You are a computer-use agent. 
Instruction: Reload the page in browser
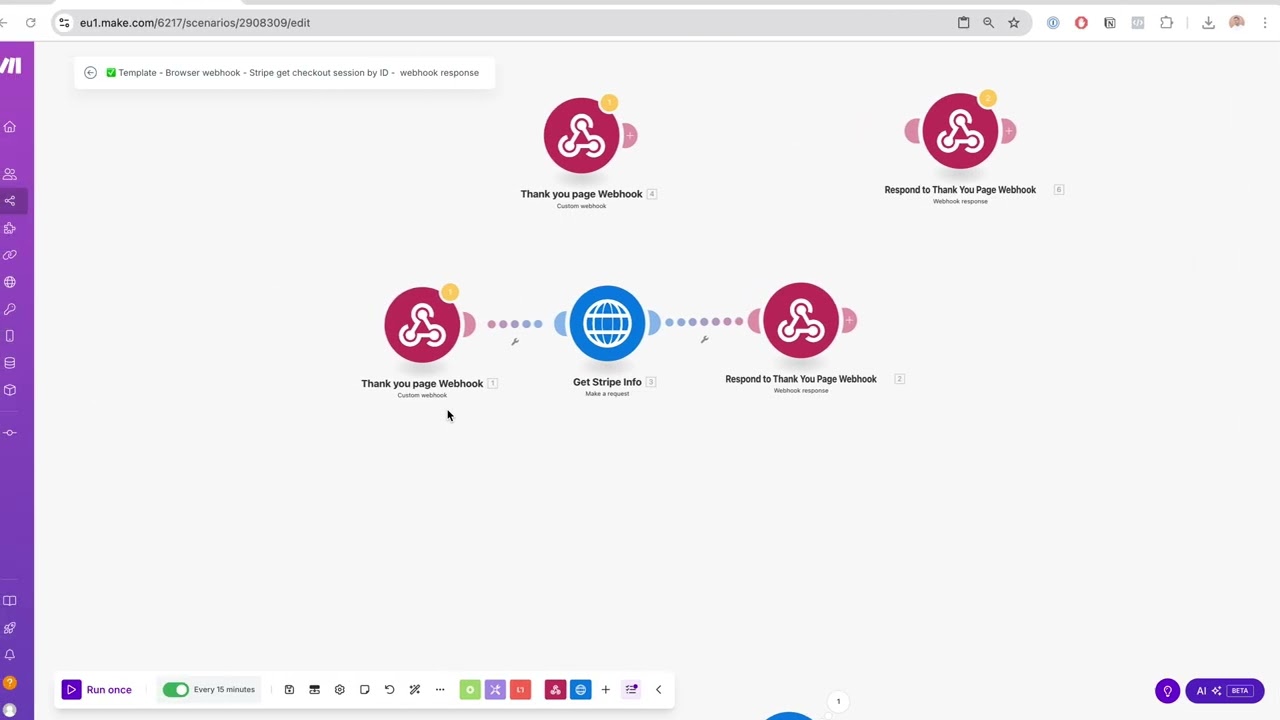pyautogui.click(x=31, y=22)
